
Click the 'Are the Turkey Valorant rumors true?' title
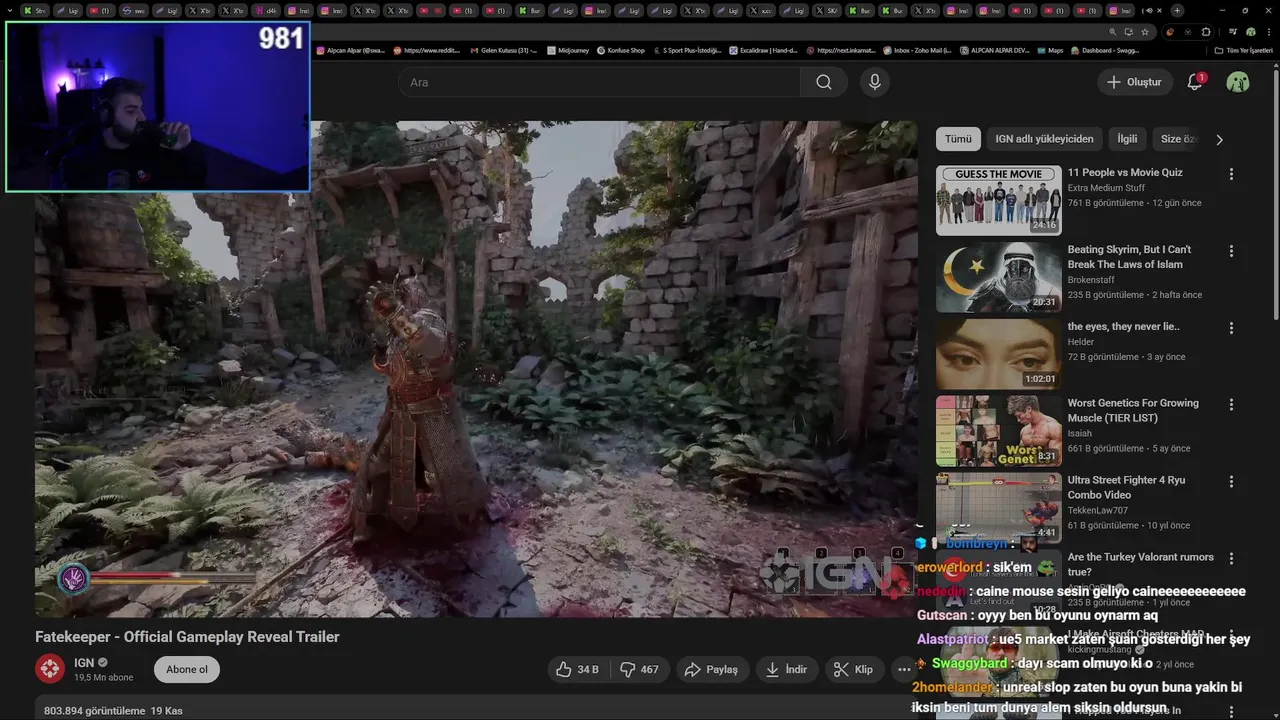[x=1140, y=564]
